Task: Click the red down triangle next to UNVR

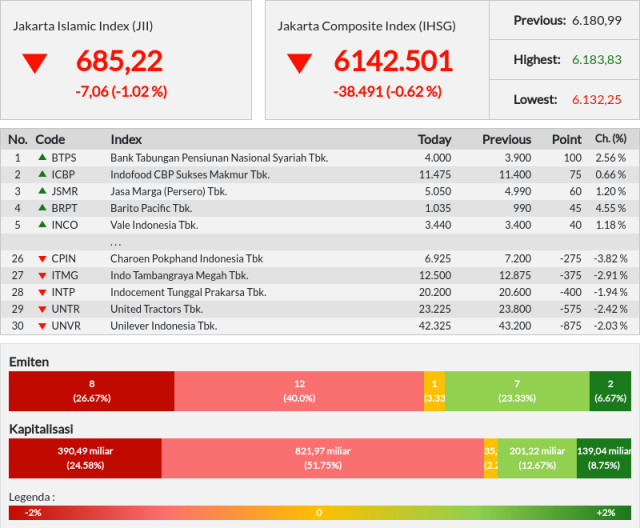Action: point(42,326)
